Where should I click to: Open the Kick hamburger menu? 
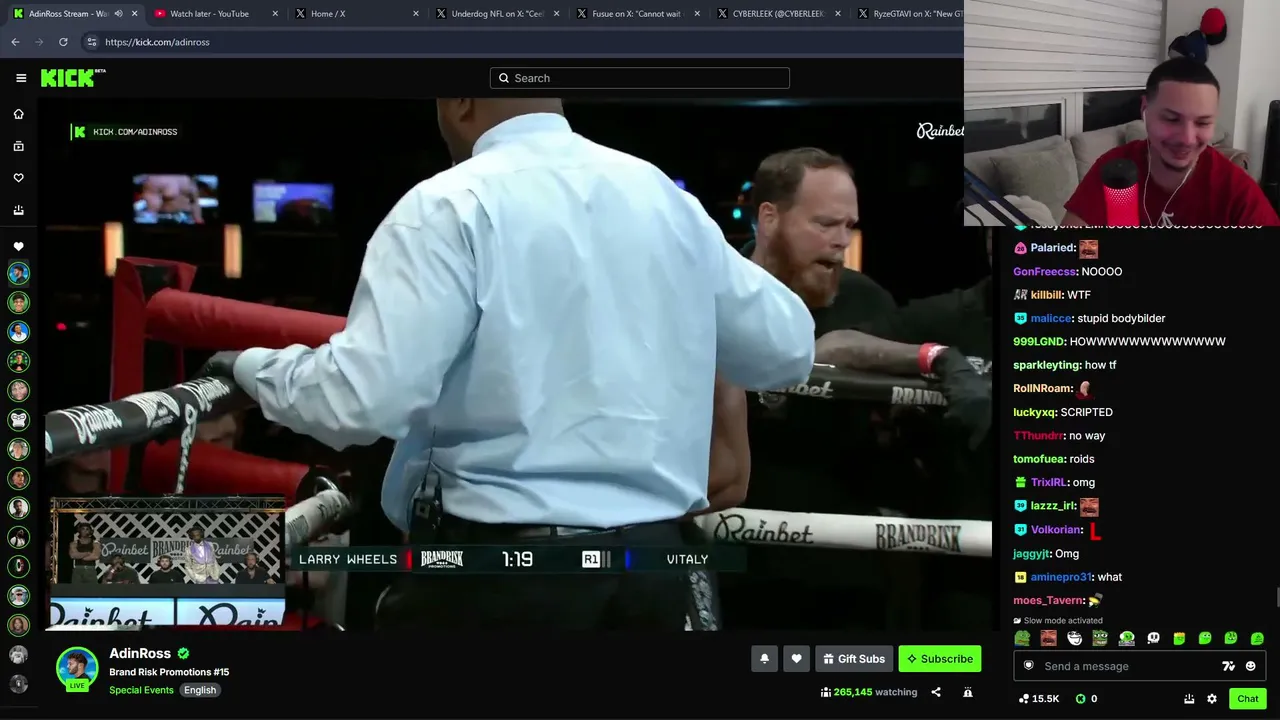coord(21,78)
